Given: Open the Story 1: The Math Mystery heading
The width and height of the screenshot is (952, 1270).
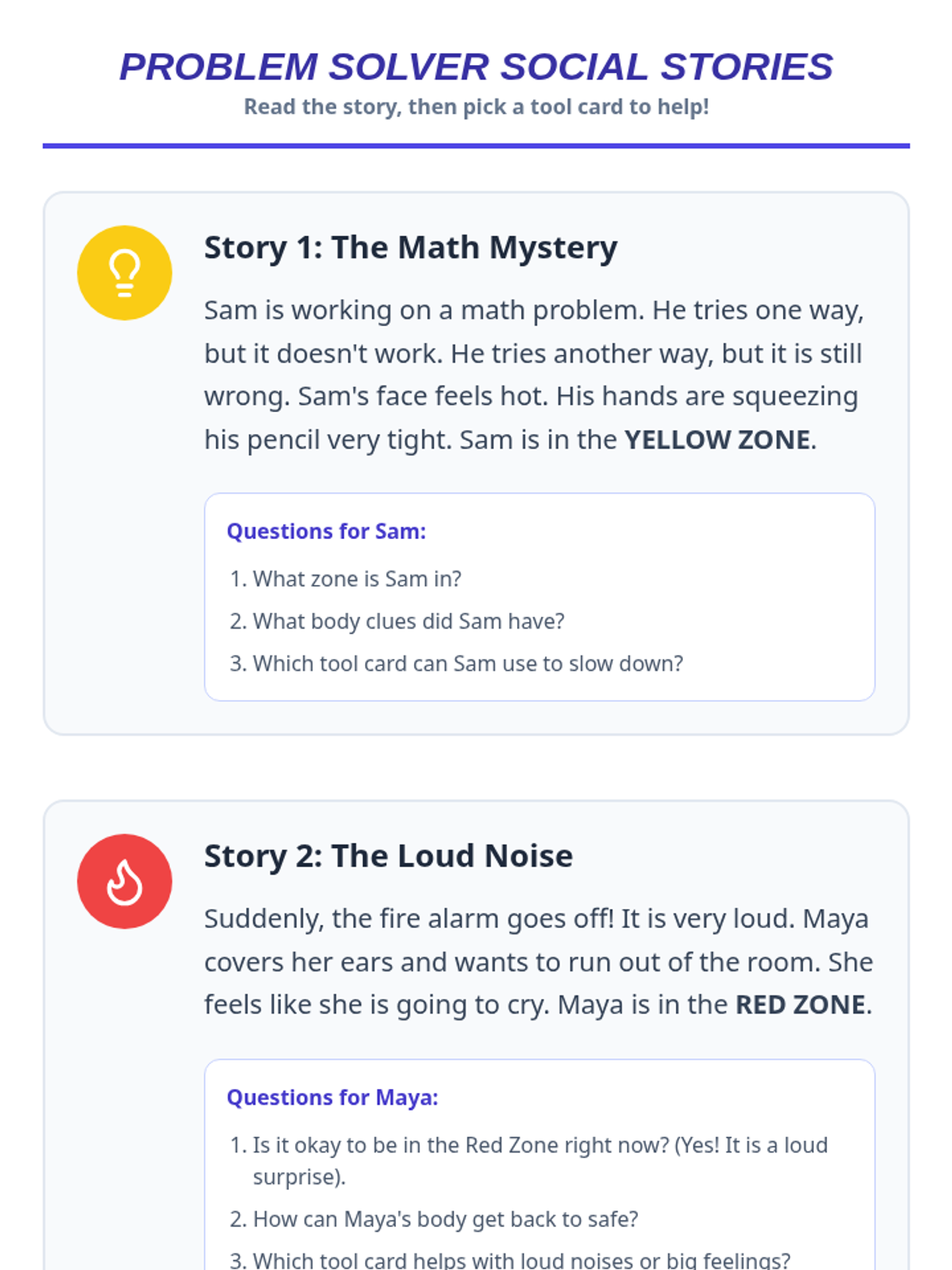Looking at the screenshot, I should 411,247.
